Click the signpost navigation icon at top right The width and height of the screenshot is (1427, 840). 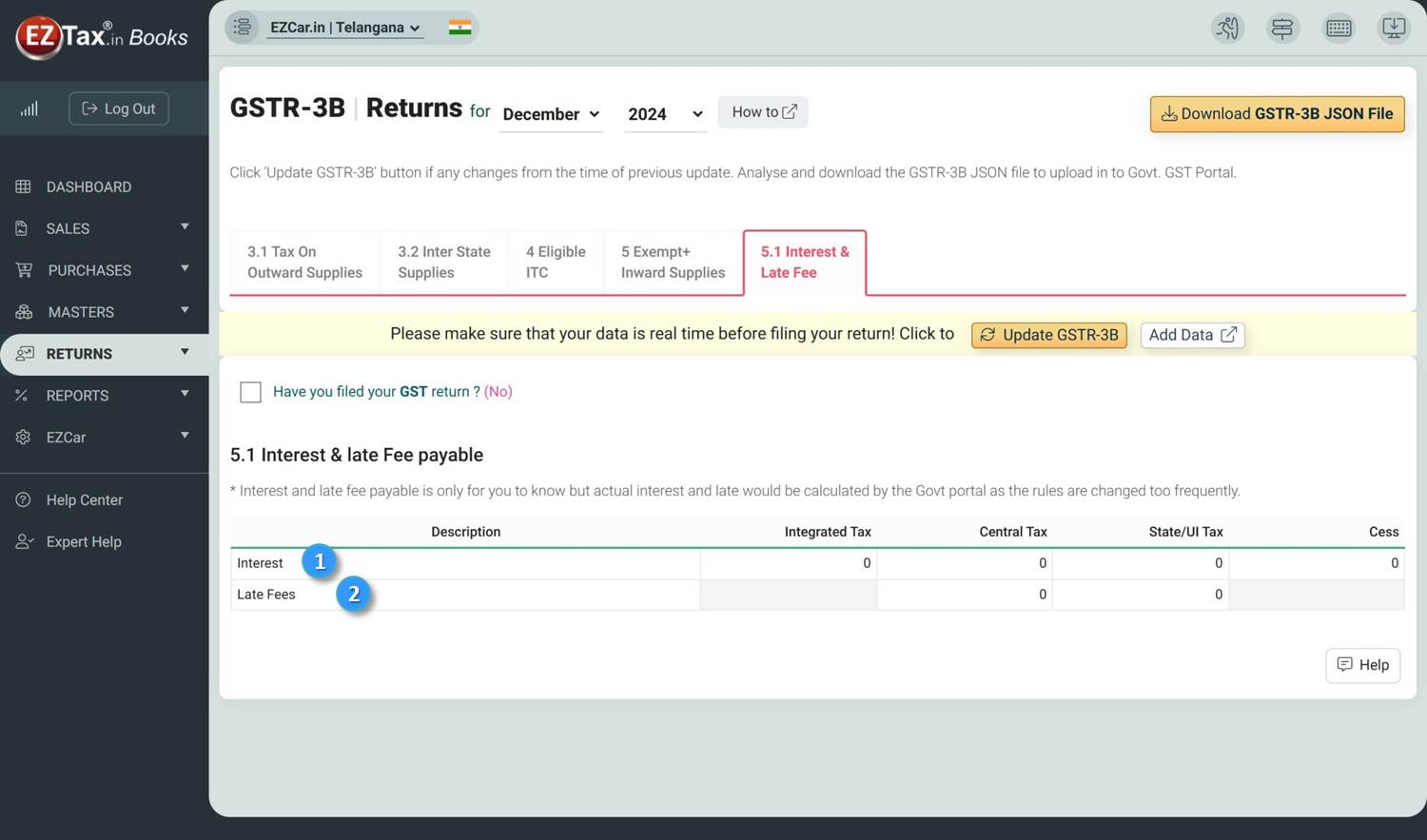(1282, 28)
